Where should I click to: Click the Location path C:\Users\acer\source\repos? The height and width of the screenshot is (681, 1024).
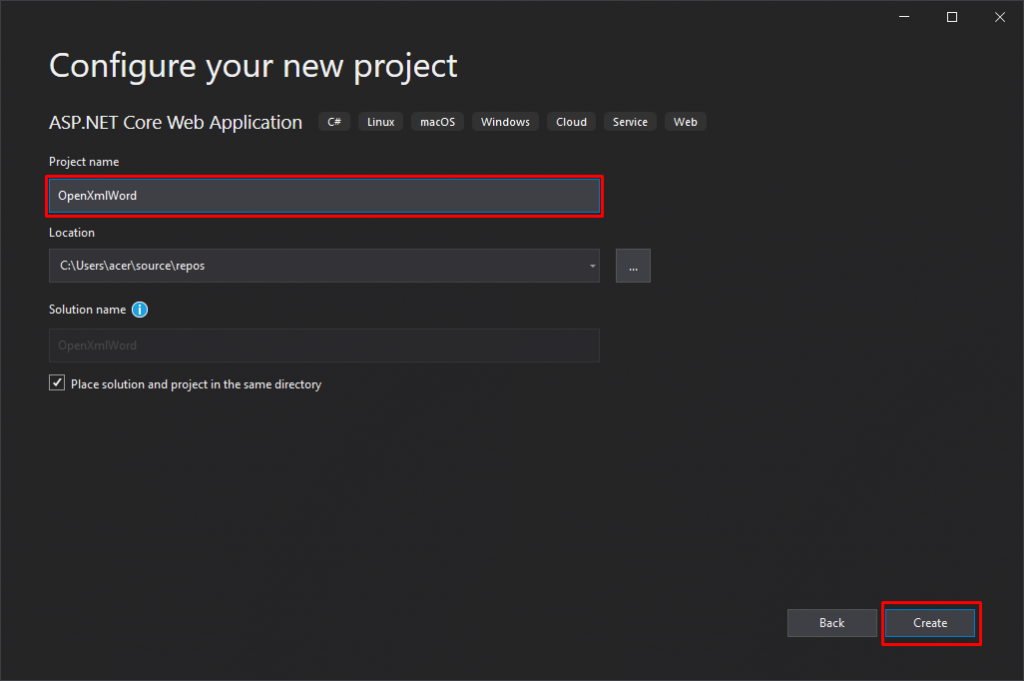pyautogui.click(x=133, y=266)
